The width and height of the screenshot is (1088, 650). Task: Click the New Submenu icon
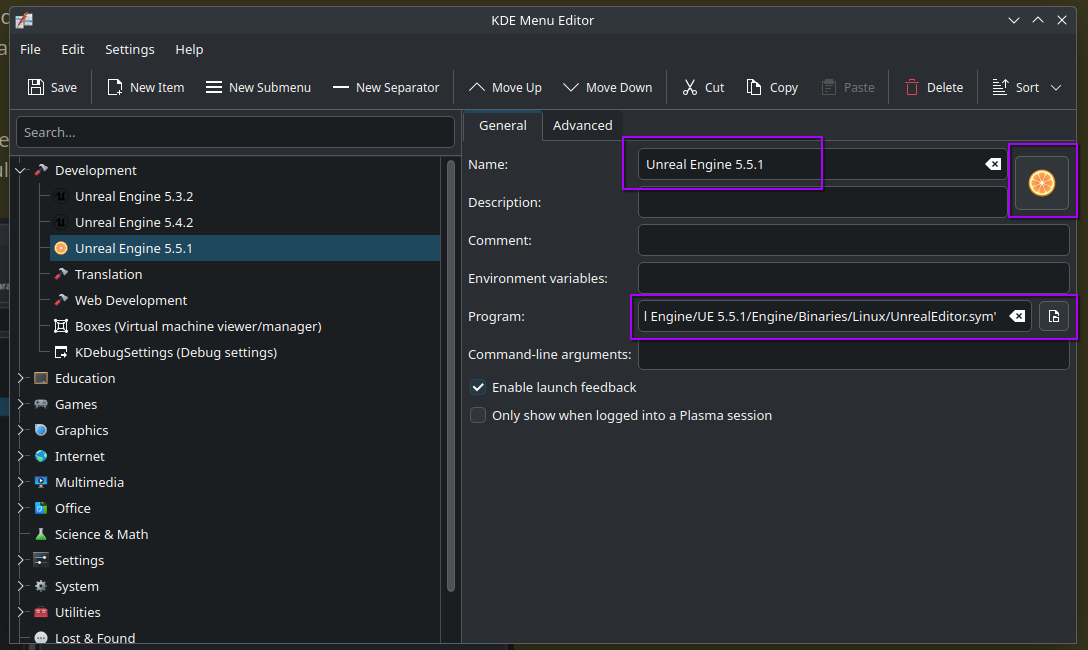pos(212,87)
